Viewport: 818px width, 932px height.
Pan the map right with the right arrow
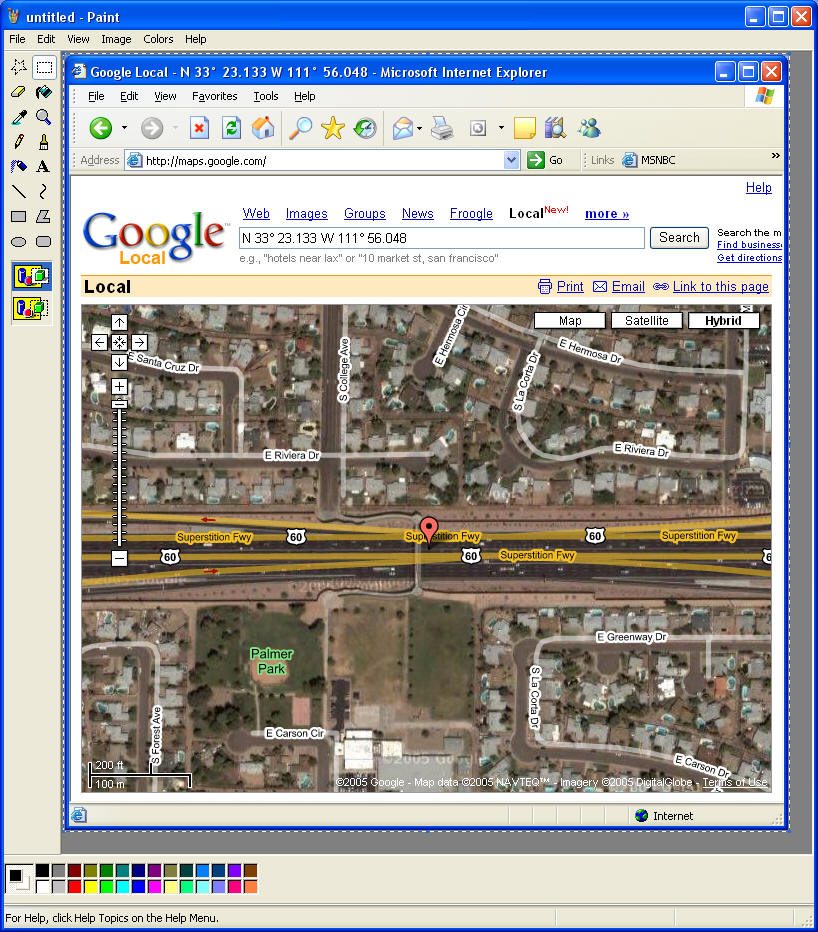click(x=140, y=342)
